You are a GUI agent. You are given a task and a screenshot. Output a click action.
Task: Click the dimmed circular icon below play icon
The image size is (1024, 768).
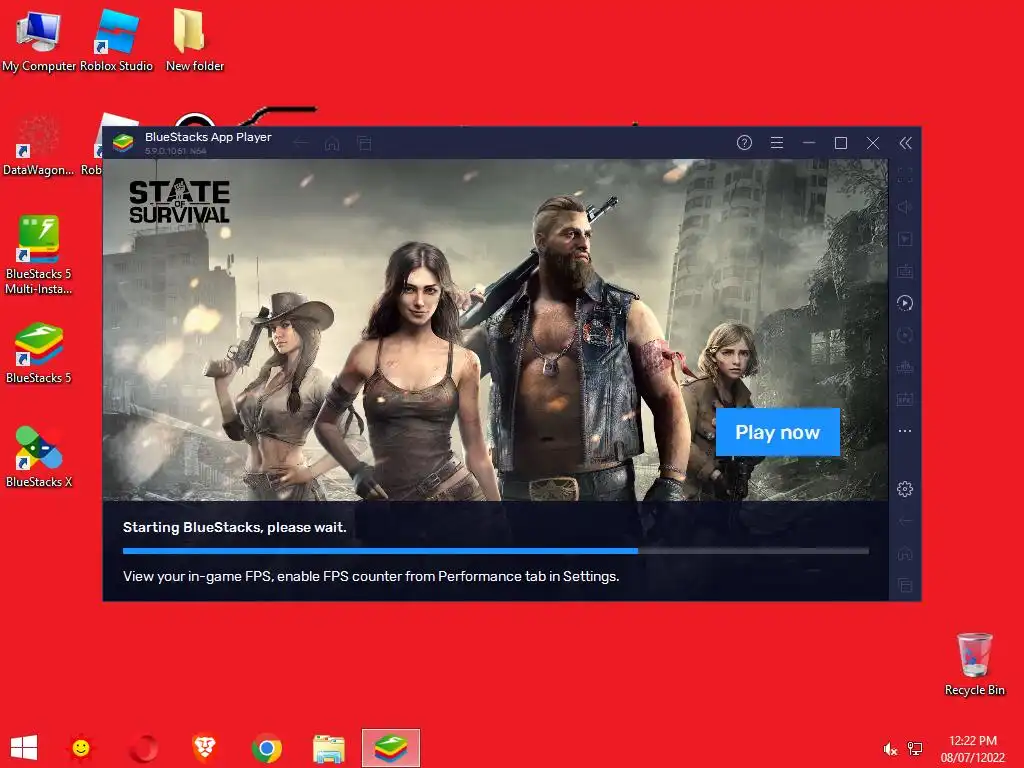point(904,335)
